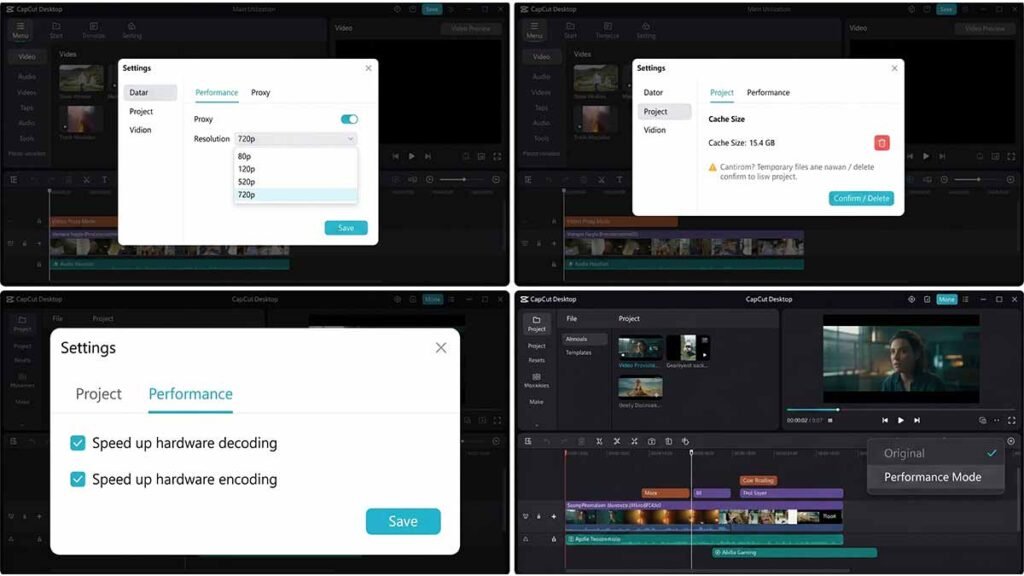Viewport: 1024px width, 576px height.
Task: Toggle the lock icon on the Apdie audio track
Action: (x=554, y=539)
